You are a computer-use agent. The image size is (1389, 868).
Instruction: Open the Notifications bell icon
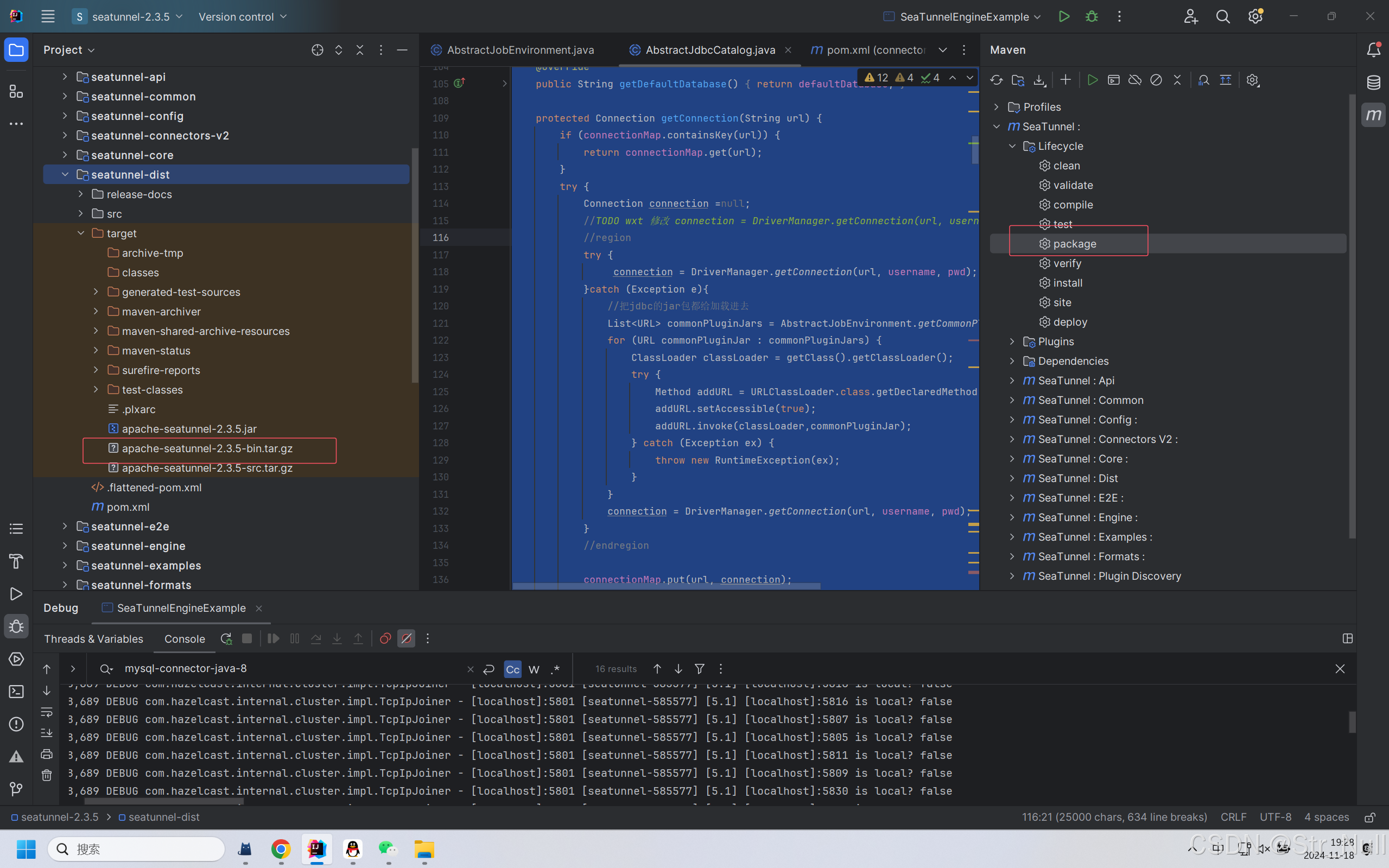click(x=1373, y=50)
